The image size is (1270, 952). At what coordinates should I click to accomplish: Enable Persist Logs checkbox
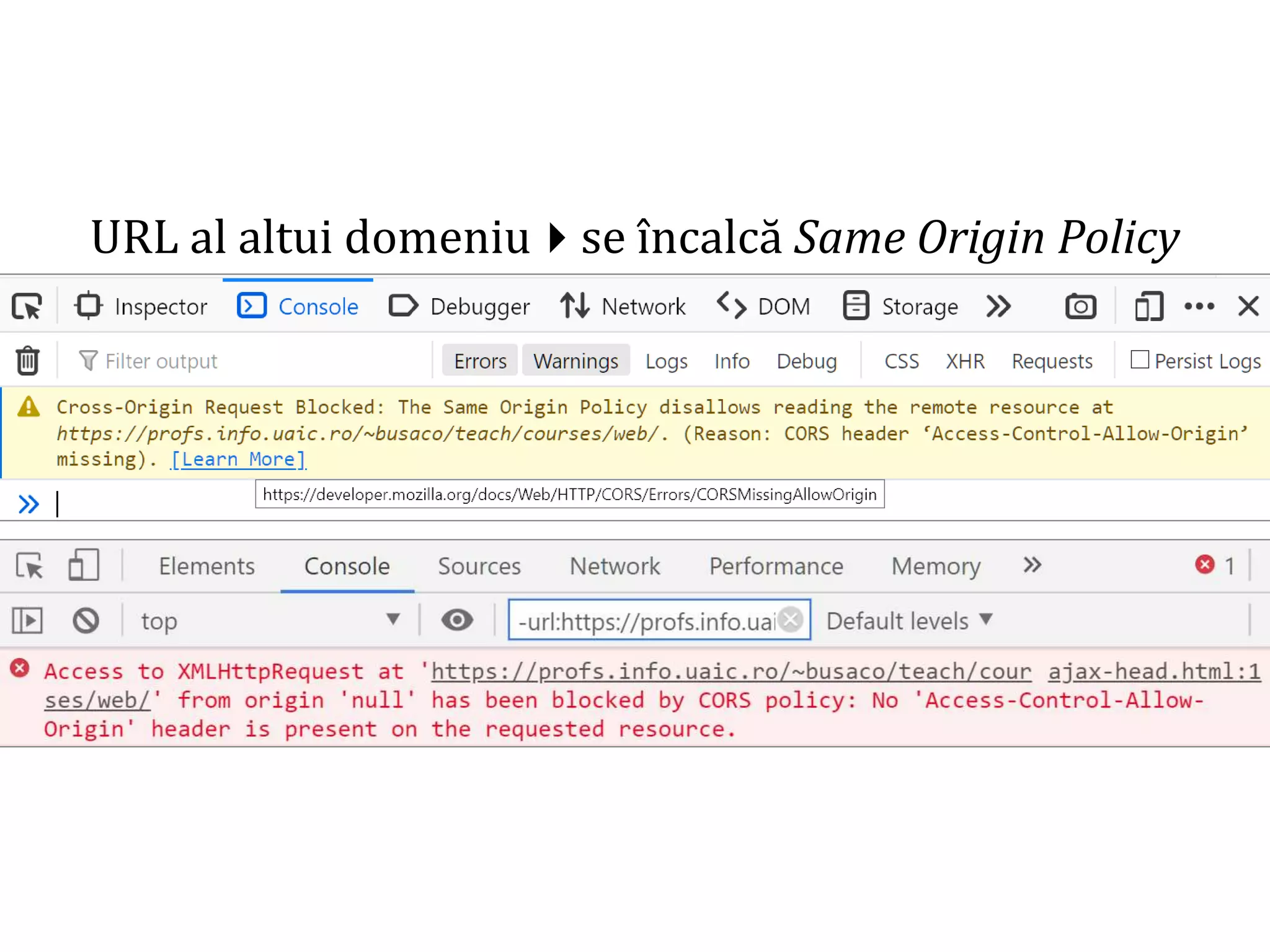pos(1140,360)
